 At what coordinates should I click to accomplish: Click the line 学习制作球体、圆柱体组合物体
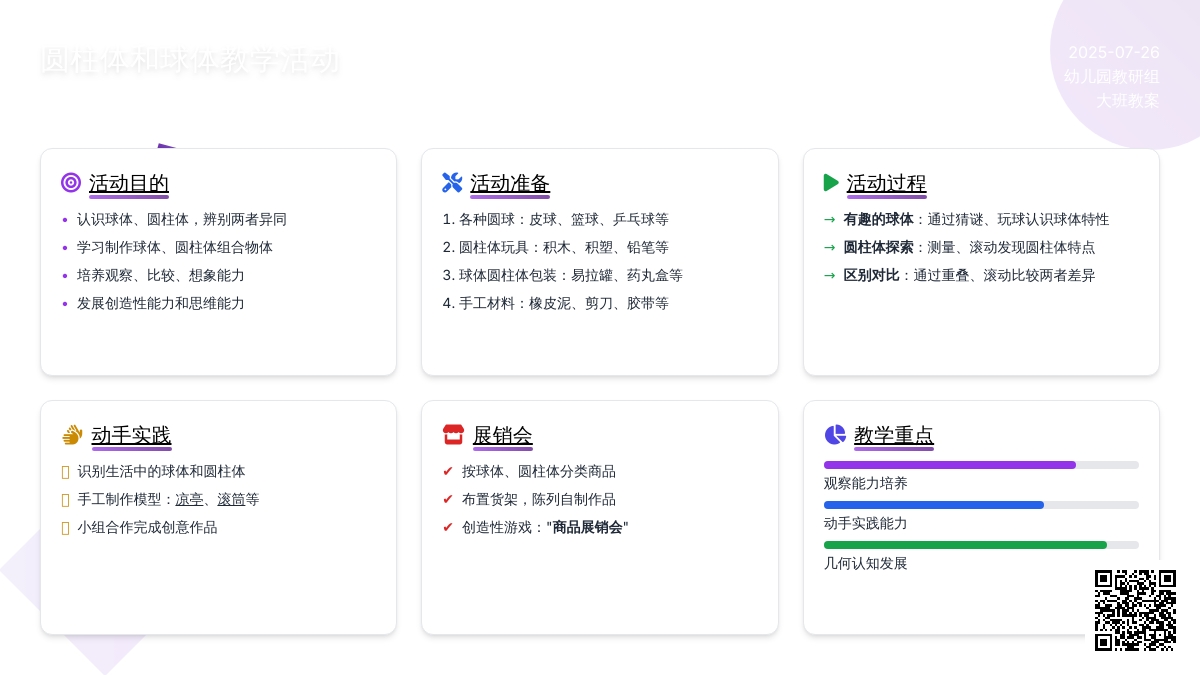[x=175, y=247]
